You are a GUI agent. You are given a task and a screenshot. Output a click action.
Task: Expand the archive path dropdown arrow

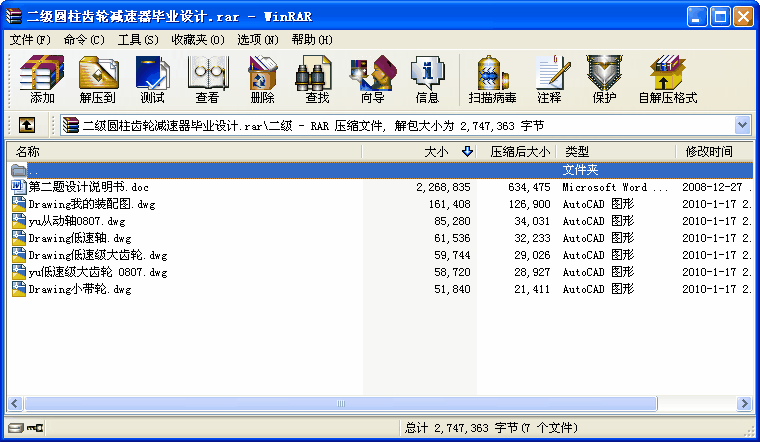742,126
